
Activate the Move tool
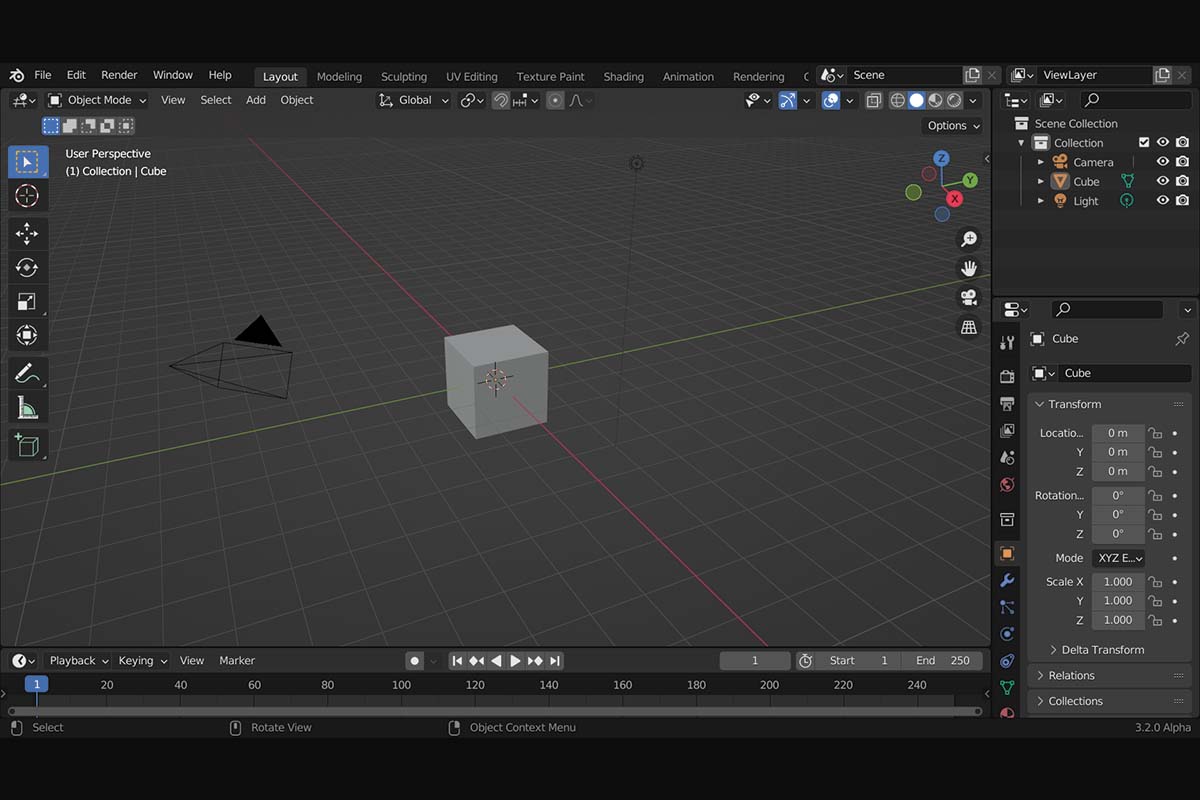[x=28, y=233]
